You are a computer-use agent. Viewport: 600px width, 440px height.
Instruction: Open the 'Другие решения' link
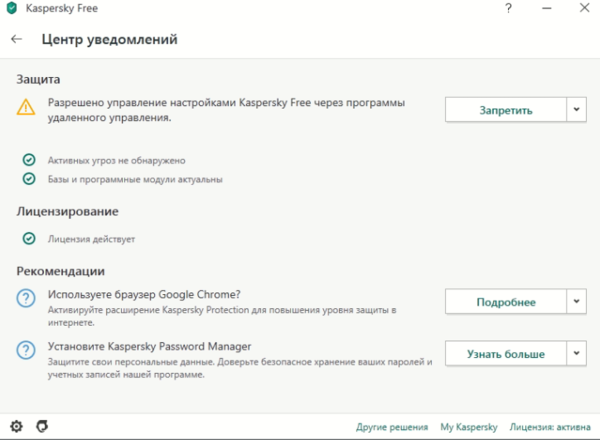point(392,427)
